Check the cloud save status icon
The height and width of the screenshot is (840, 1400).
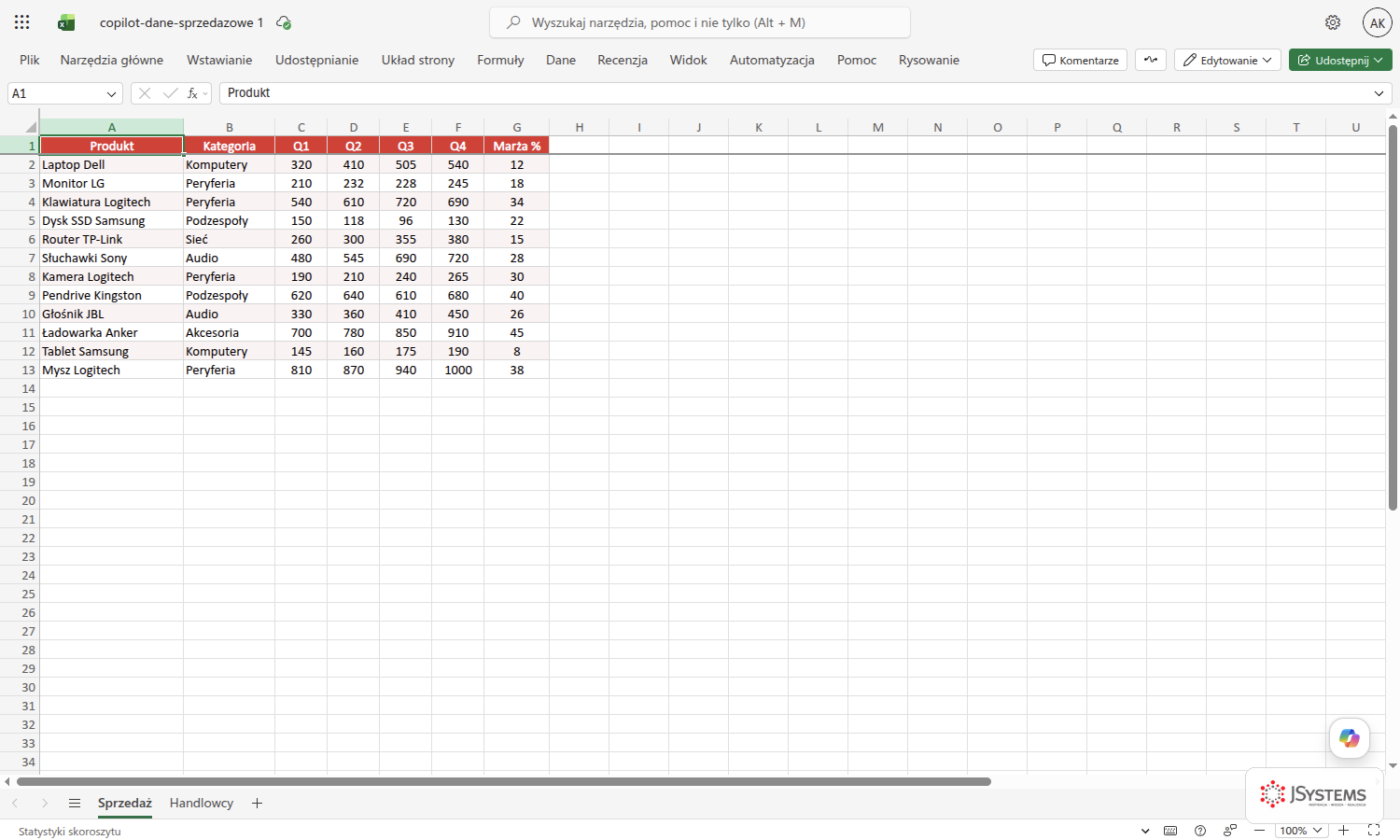click(284, 22)
